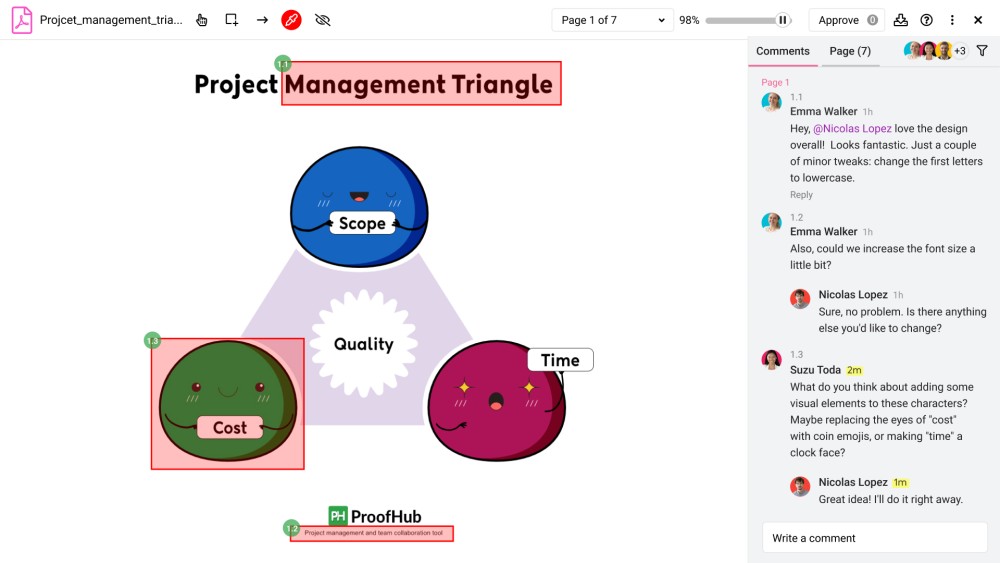Select the add-area annotation tool
This screenshot has height=563, width=1000.
pos(232,20)
